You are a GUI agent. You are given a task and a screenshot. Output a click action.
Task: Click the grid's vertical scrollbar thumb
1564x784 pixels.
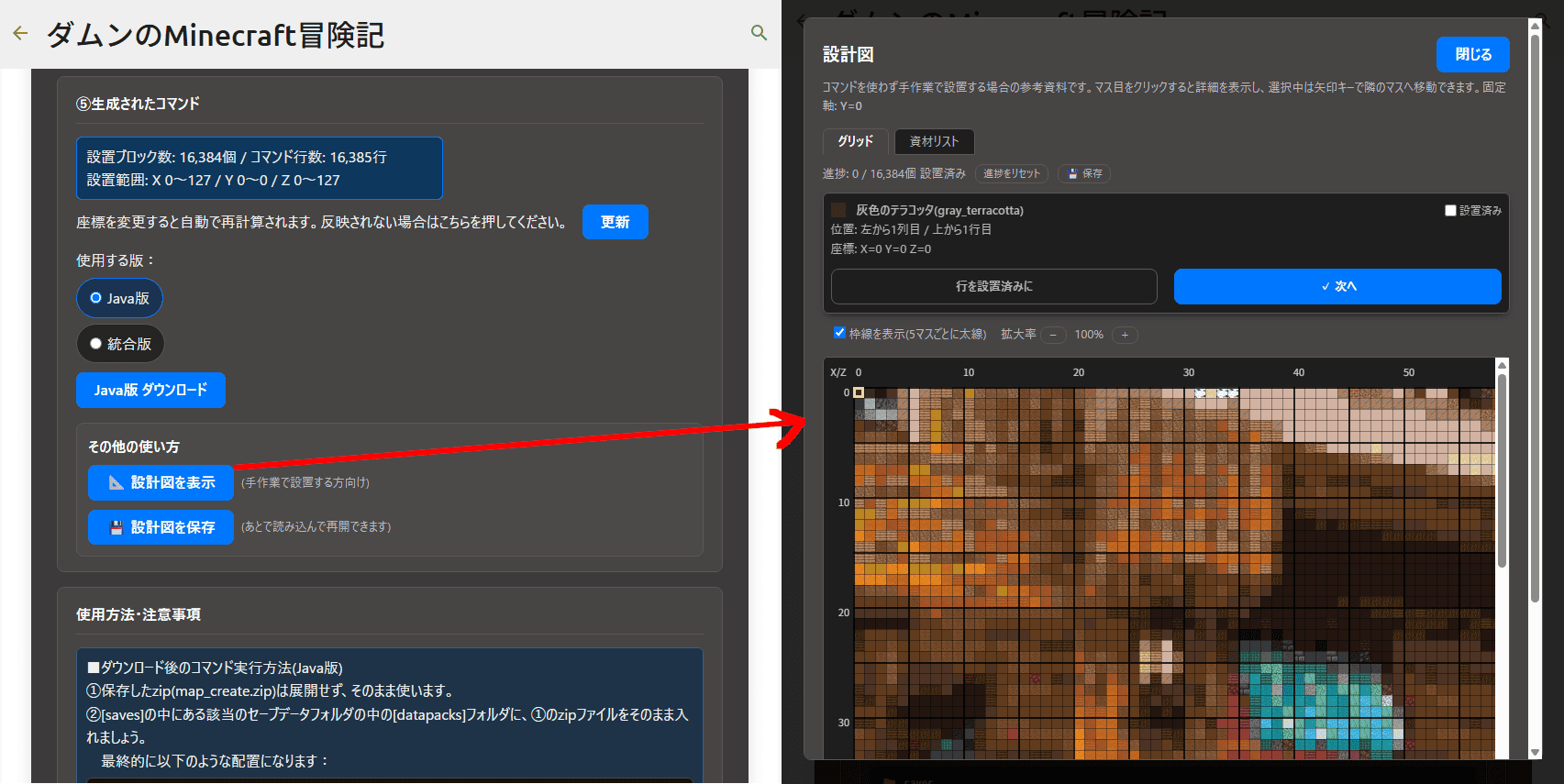point(1502,469)
